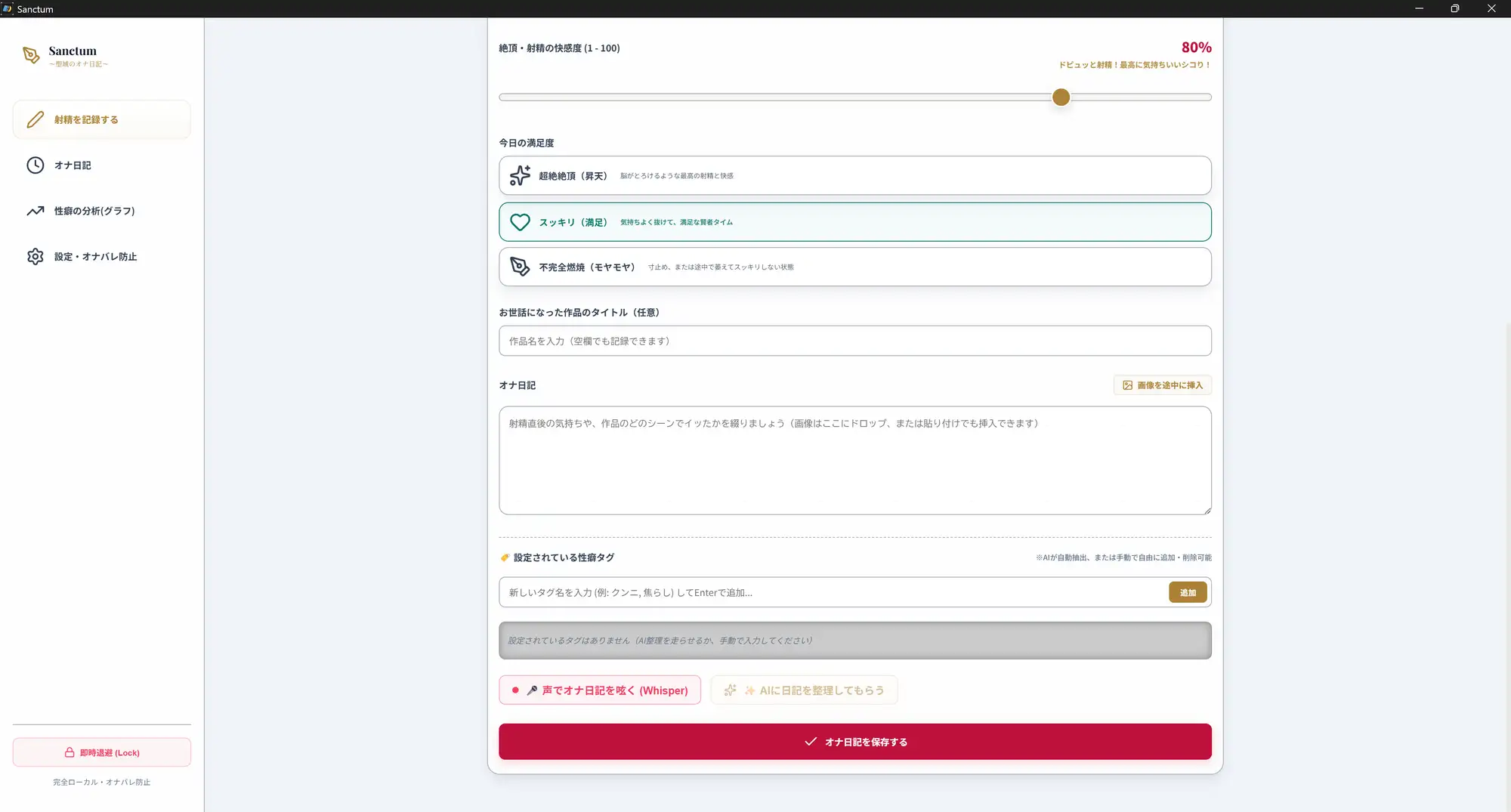Select the スッキリ（満足） satisfaction option

point(855,222)
